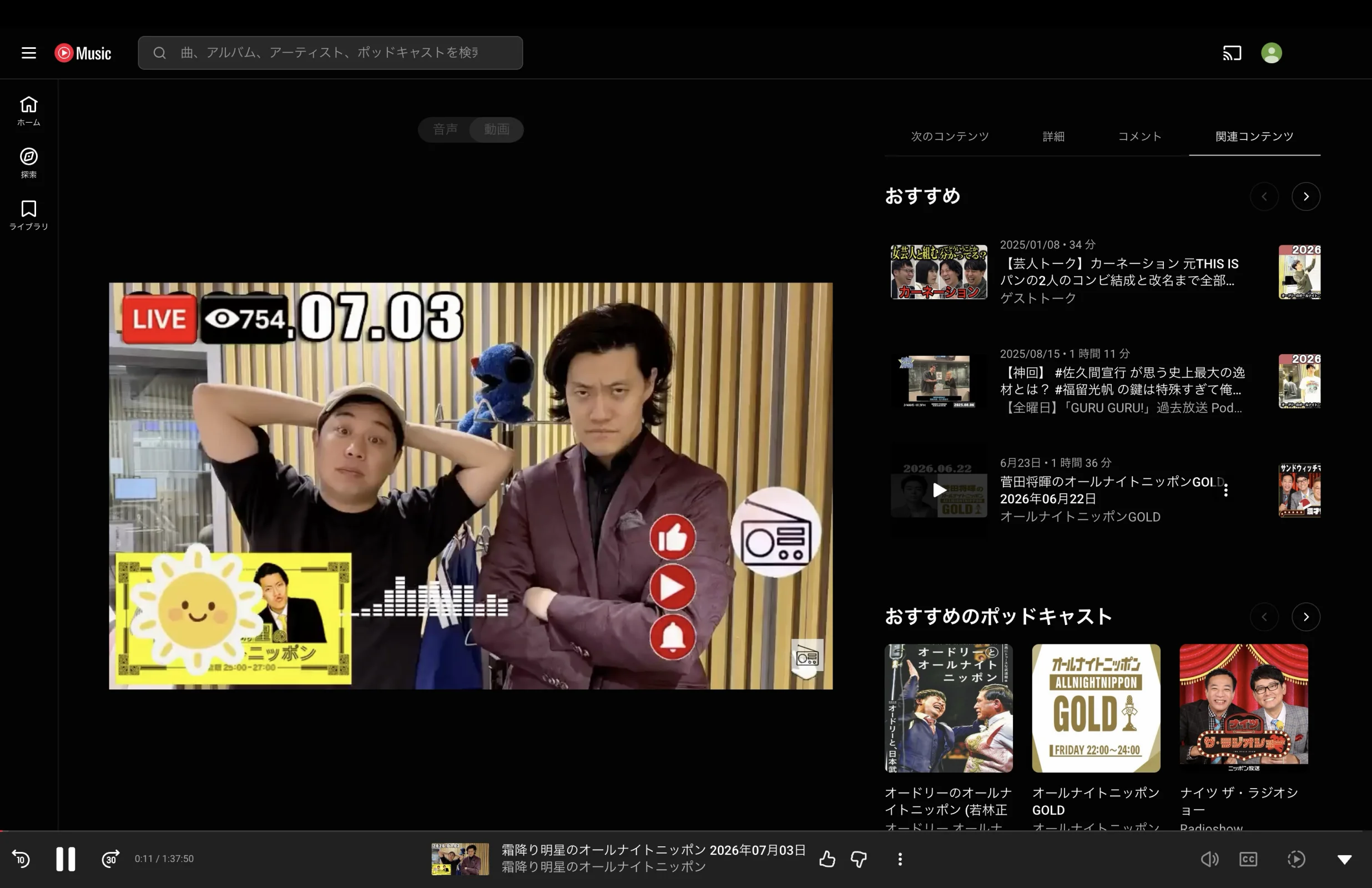This screenshot has height=888, width=1372.
Task: Click the YouTube Music logo
Action: [x=83, y=53]
